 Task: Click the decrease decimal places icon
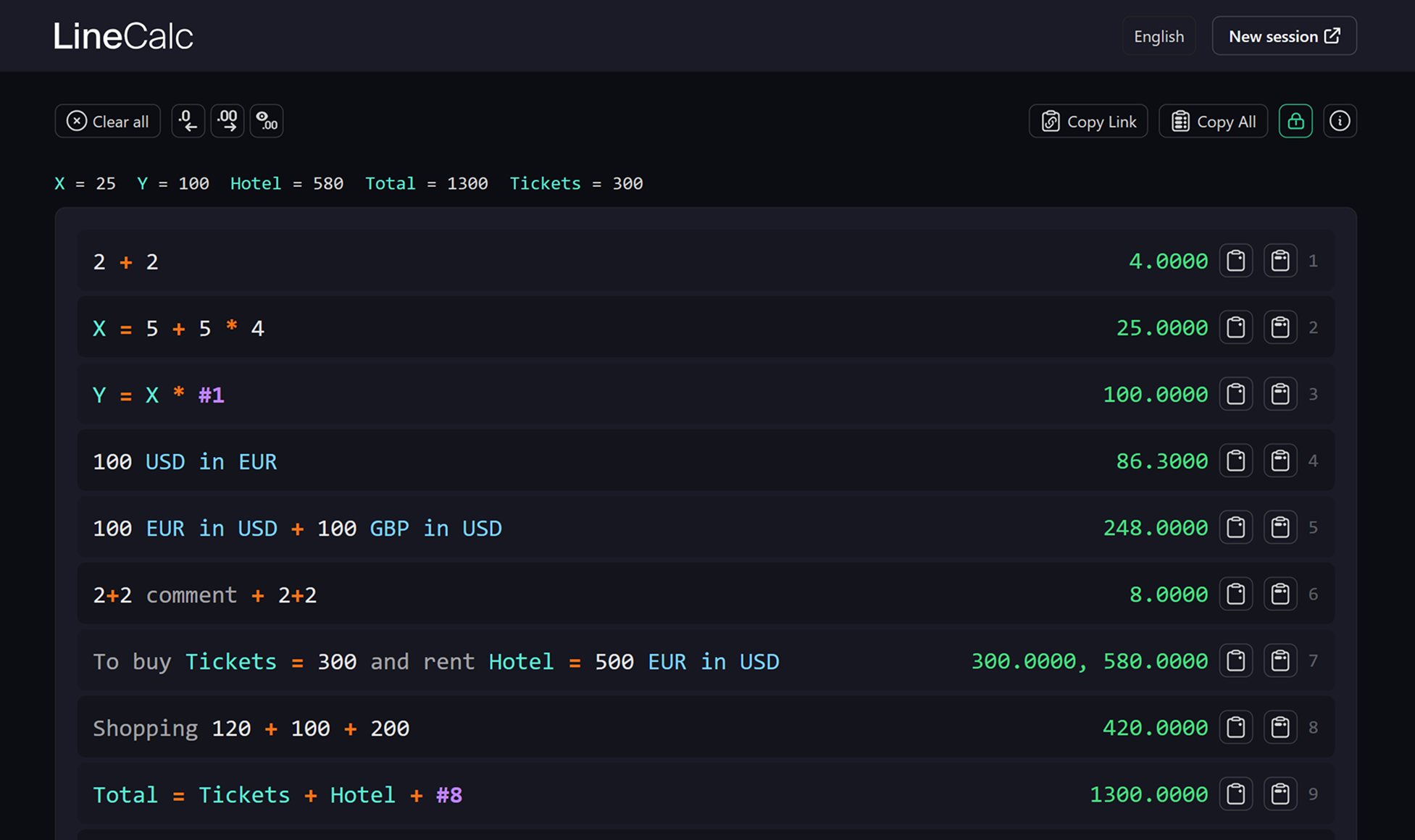point(188,121)
